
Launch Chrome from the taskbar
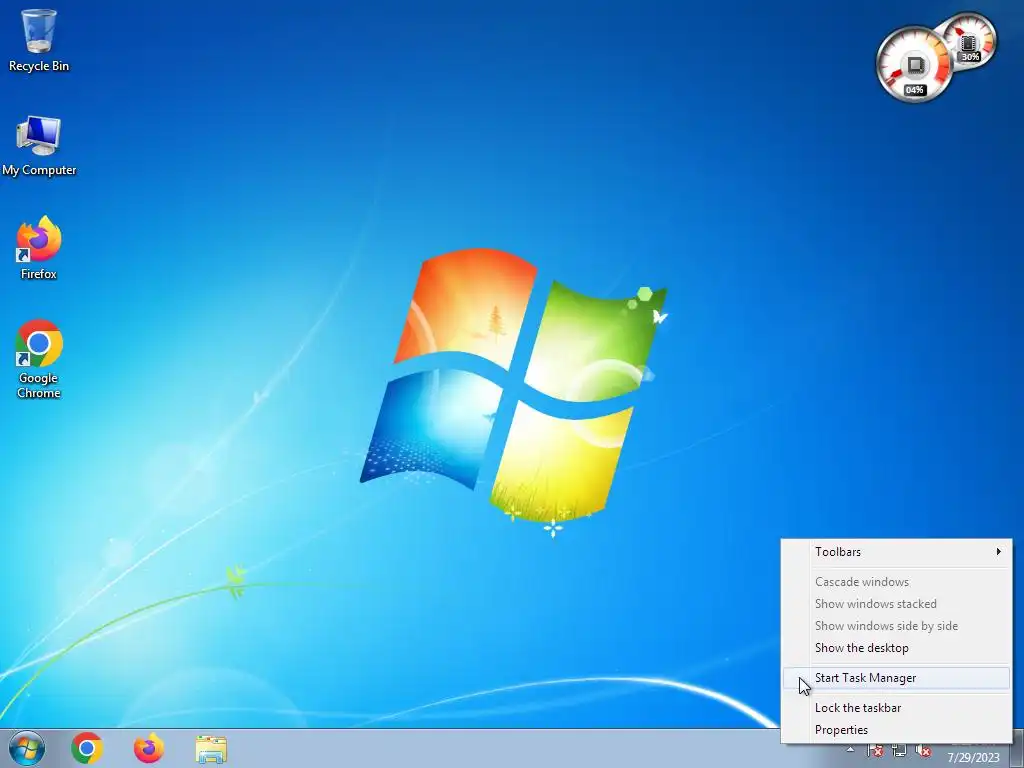pos(87,748)
